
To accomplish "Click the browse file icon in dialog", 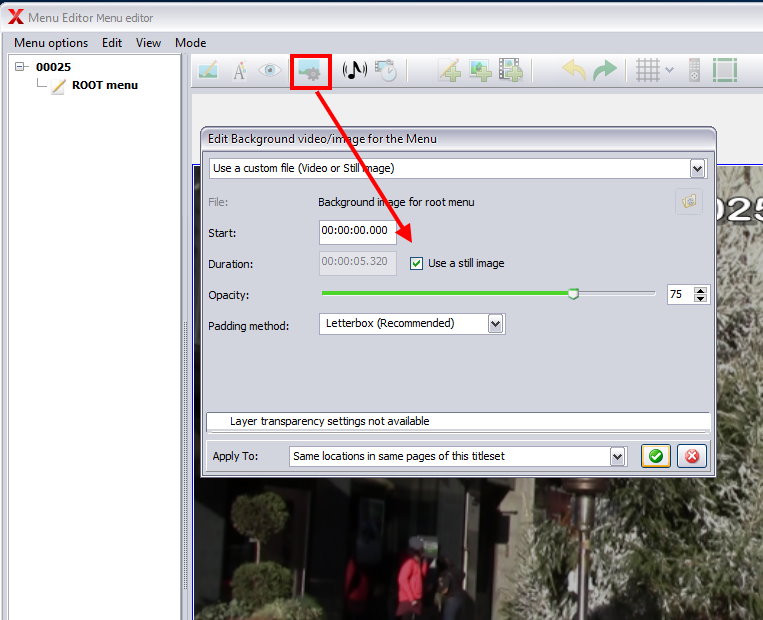I will [x=689, y=201].
